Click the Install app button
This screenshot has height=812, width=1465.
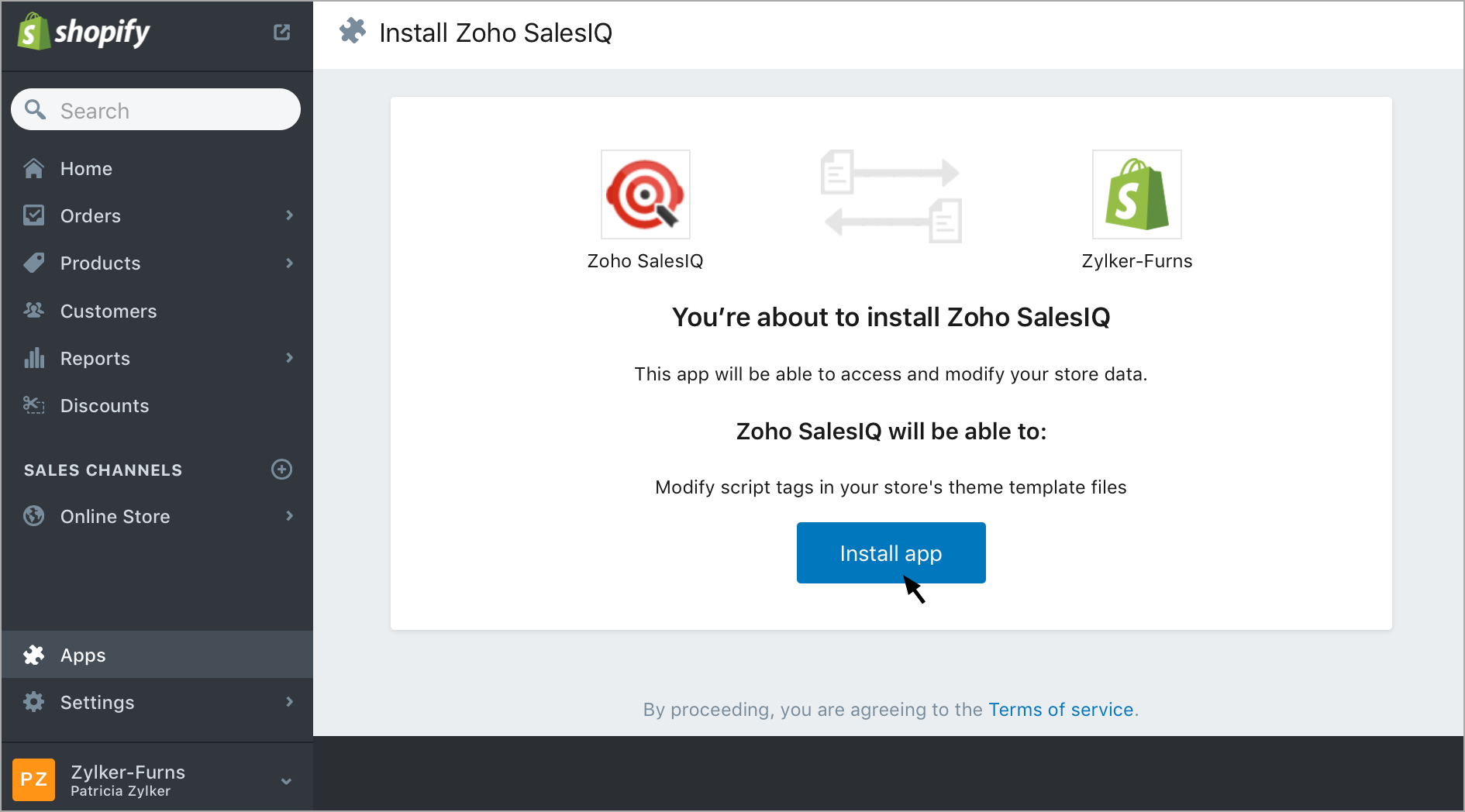click(x=891, y=552)
